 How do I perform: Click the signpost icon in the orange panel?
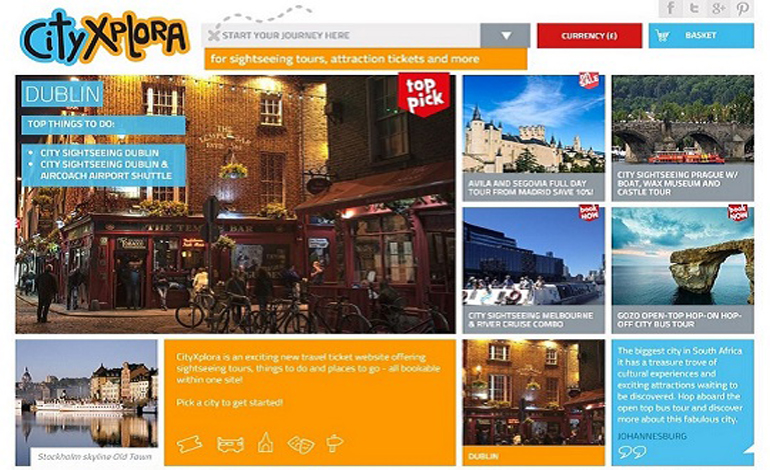(334, 443)
